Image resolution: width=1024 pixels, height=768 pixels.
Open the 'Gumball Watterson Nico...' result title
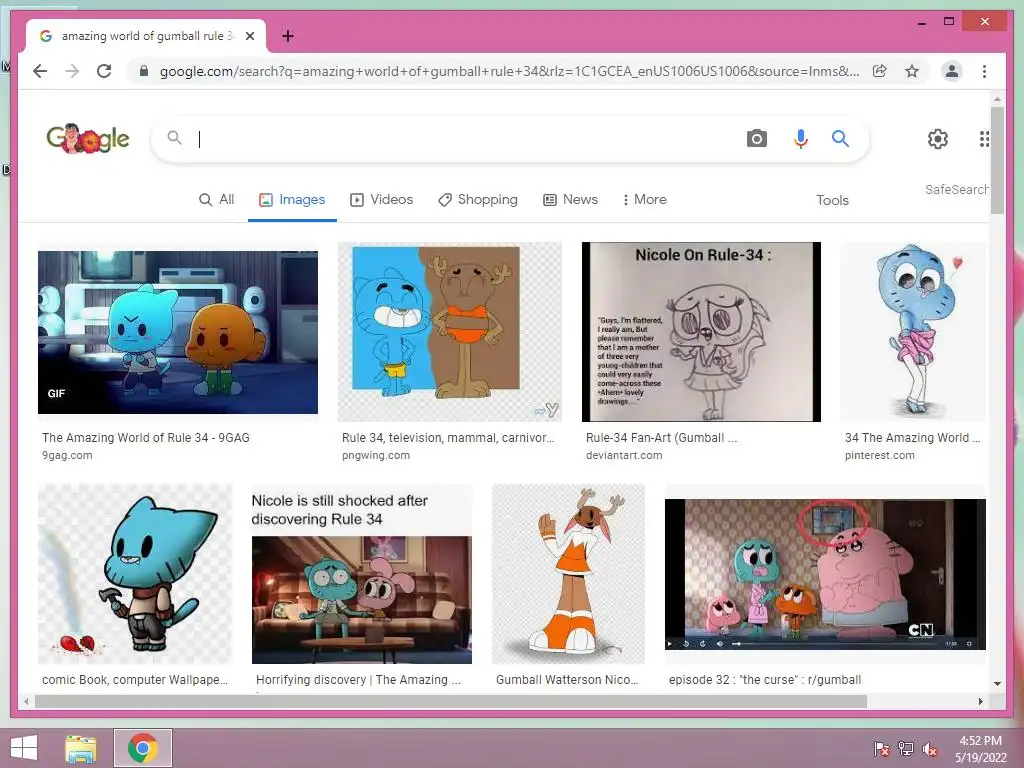567,680
